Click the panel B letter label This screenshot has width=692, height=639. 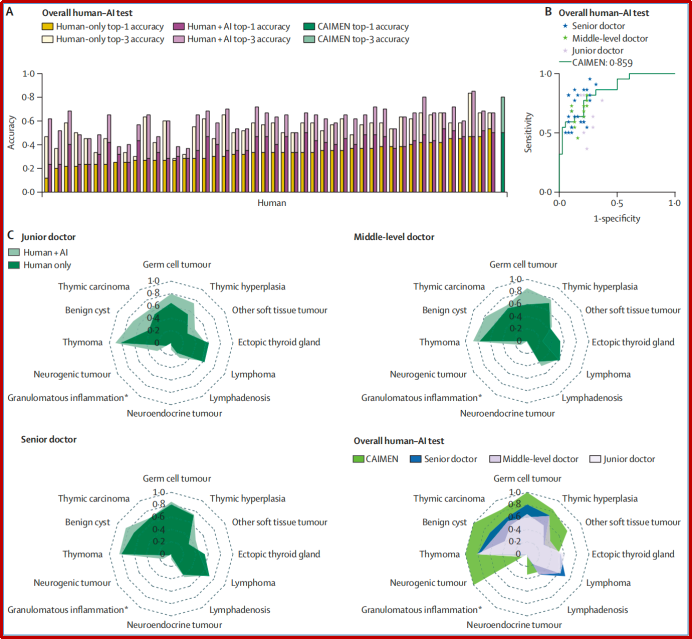[x=548, y=11]
